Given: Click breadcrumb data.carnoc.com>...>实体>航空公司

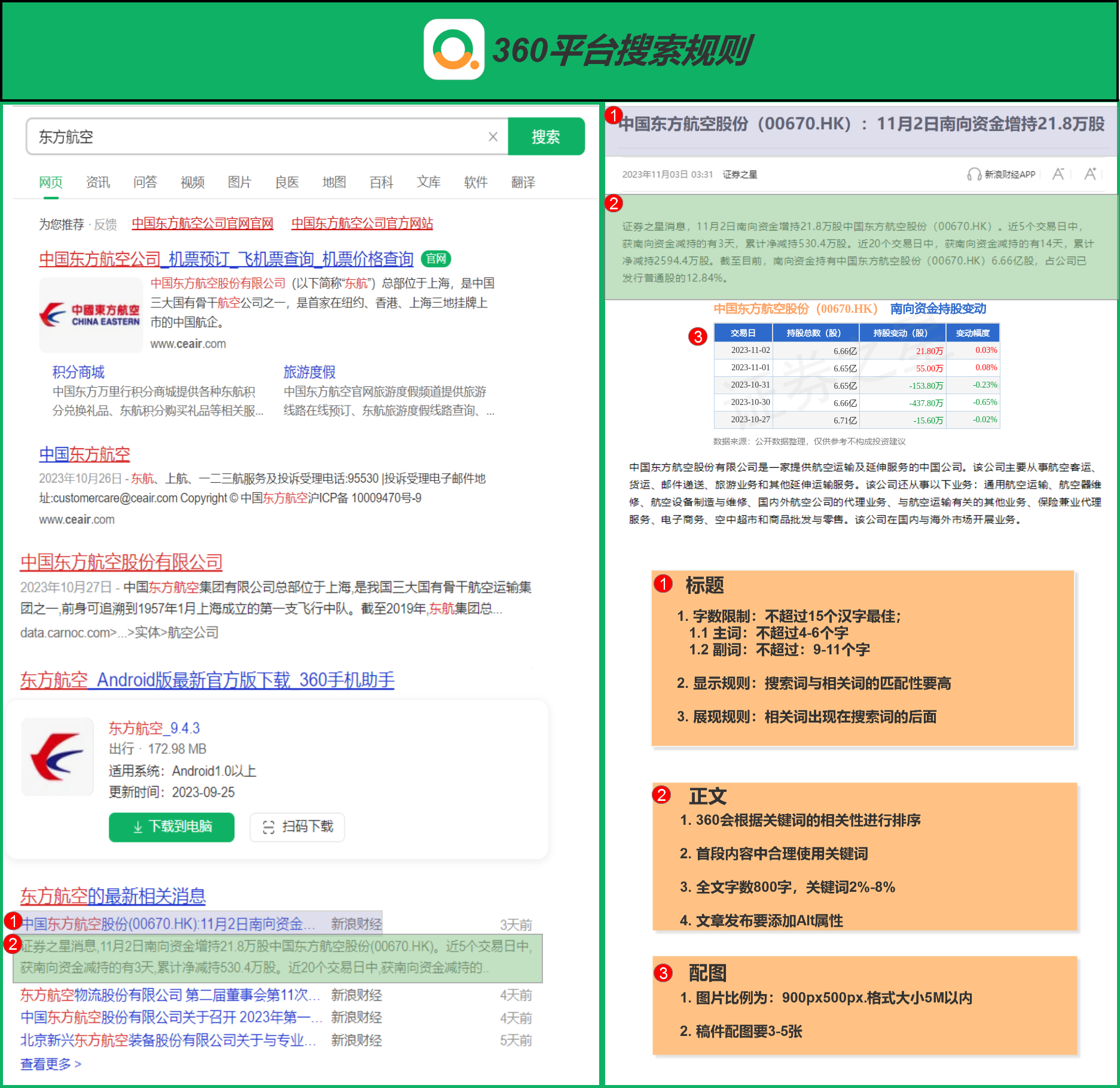Looking at the screenshot, I should tap(119, 632).
